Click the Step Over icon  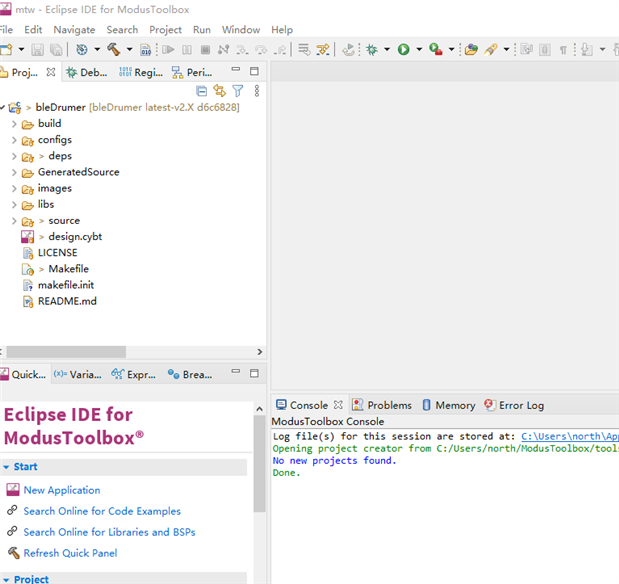[261, 50]
